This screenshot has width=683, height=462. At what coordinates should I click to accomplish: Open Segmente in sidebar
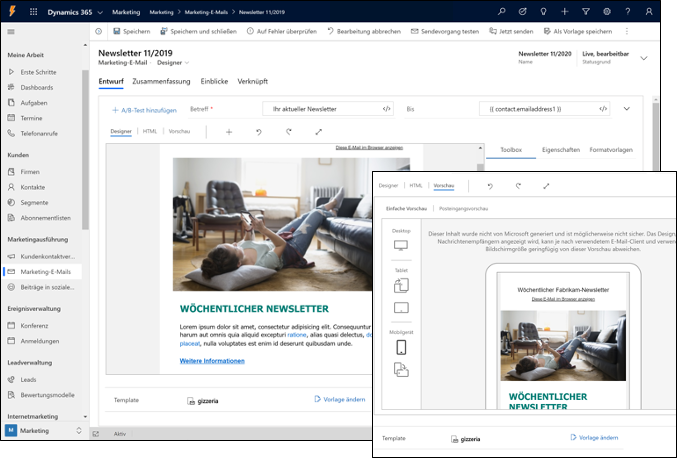pyautogui.click(x=34, y=202)
